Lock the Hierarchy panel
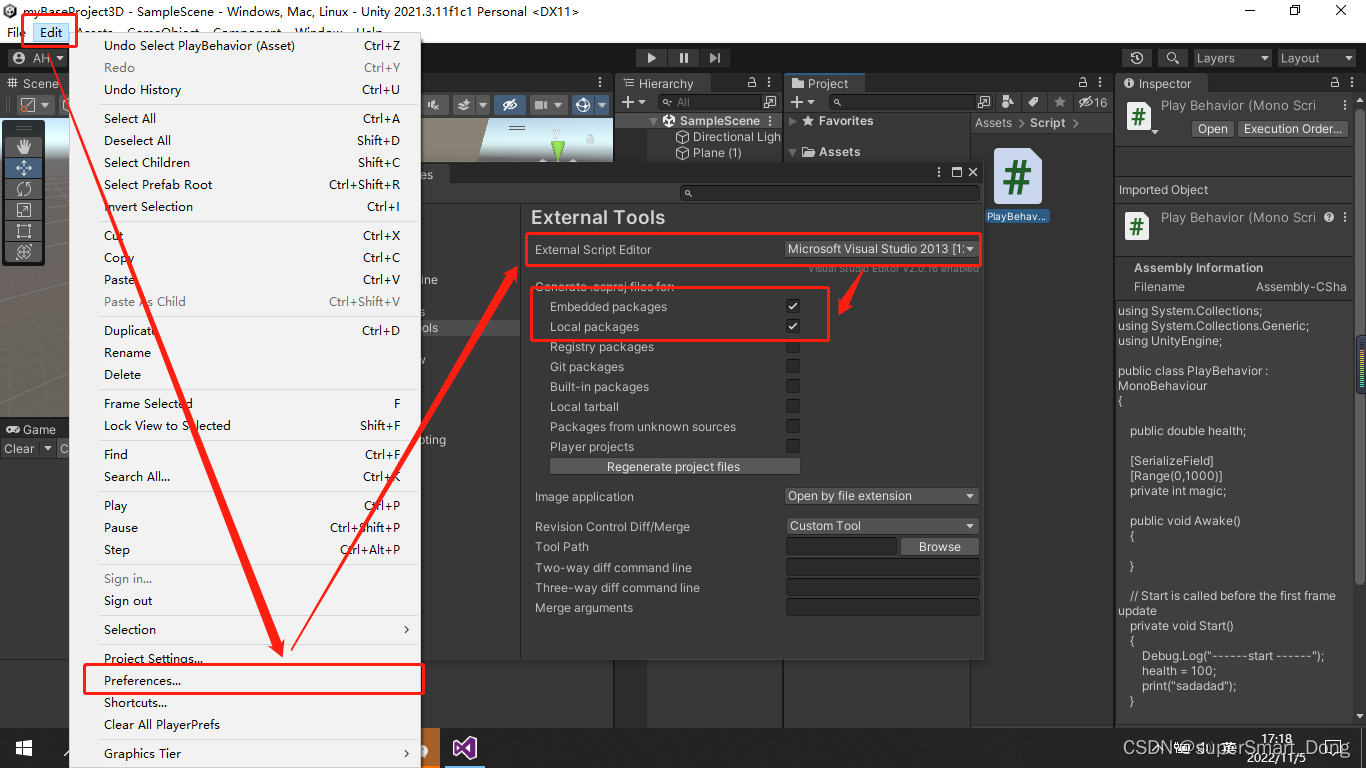 click(752, 83)
